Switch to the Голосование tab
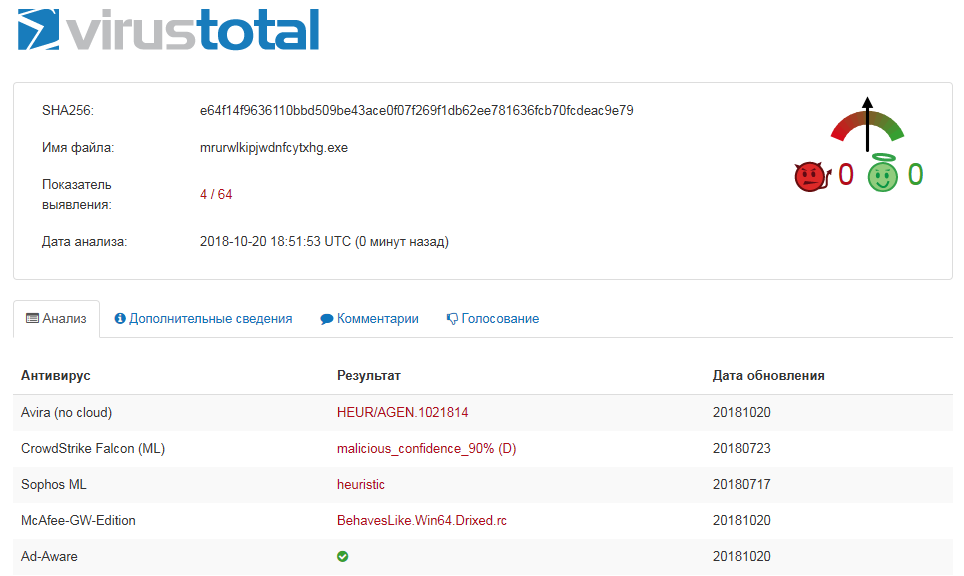This screenshot has height=576, width=964. coord(493,318)
